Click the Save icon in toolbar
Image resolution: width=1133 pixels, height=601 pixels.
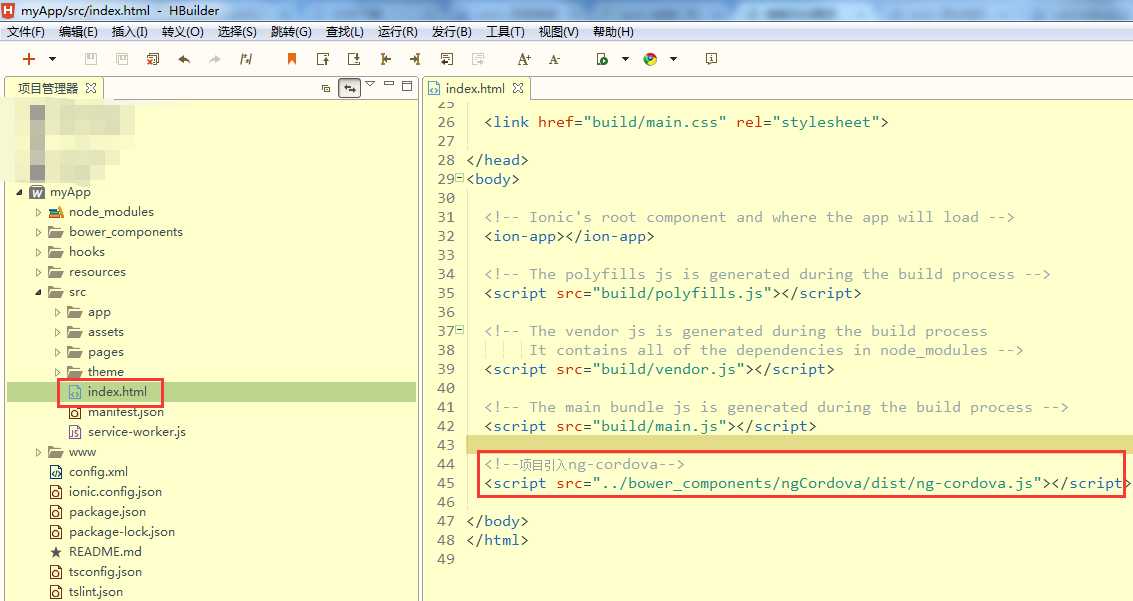[x=91, y=59]
